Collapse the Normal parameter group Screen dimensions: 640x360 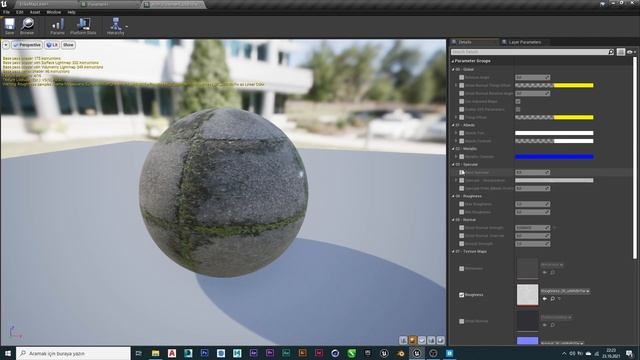[x=453, y=220]
